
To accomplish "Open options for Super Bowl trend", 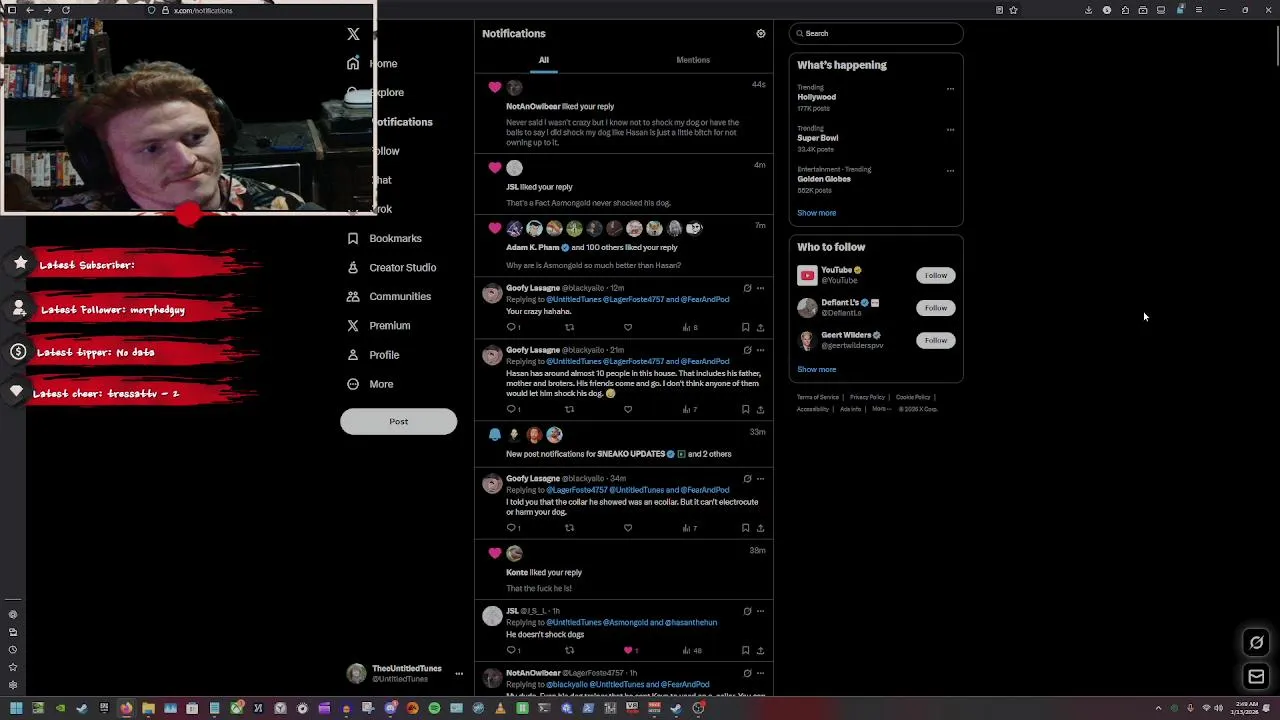I will 950,129.
